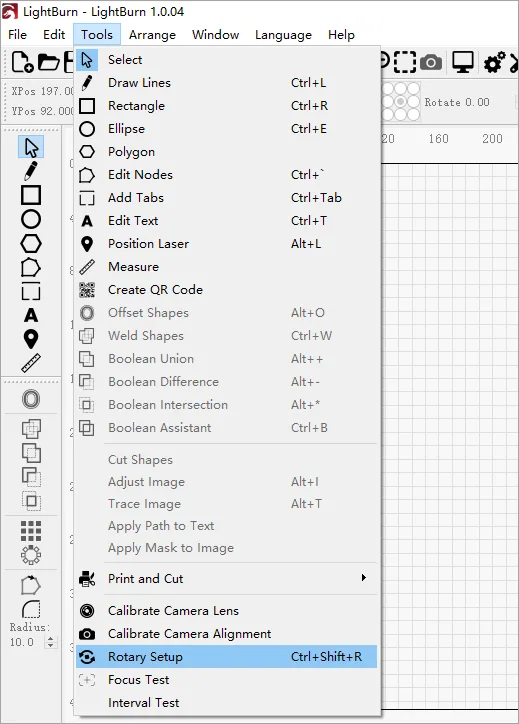Image resolution: width=519 pixels, height=724 pixels.
Task: Choose Focus Test menu entry
Action: point(226,680)
